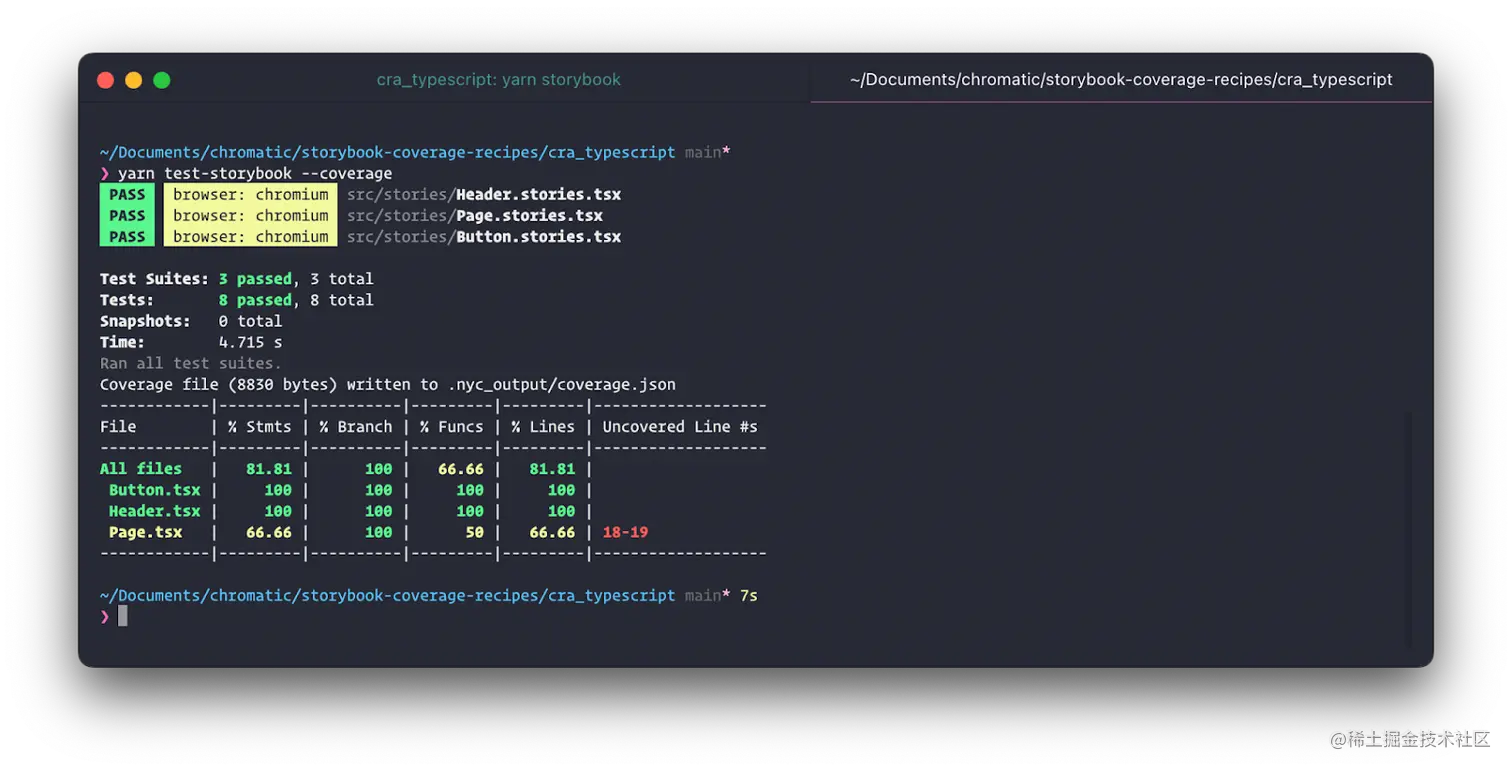The height and width of the screenshot is (771, 1512).
Task: Click the 7s duration indicator
Action: point(749,595)
